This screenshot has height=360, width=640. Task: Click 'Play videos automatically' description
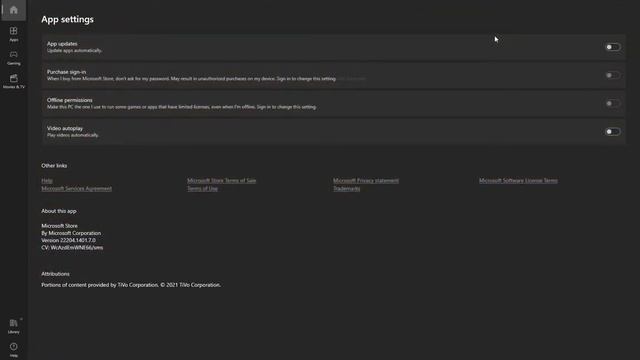pyautogui.click(x=73, y=135)
